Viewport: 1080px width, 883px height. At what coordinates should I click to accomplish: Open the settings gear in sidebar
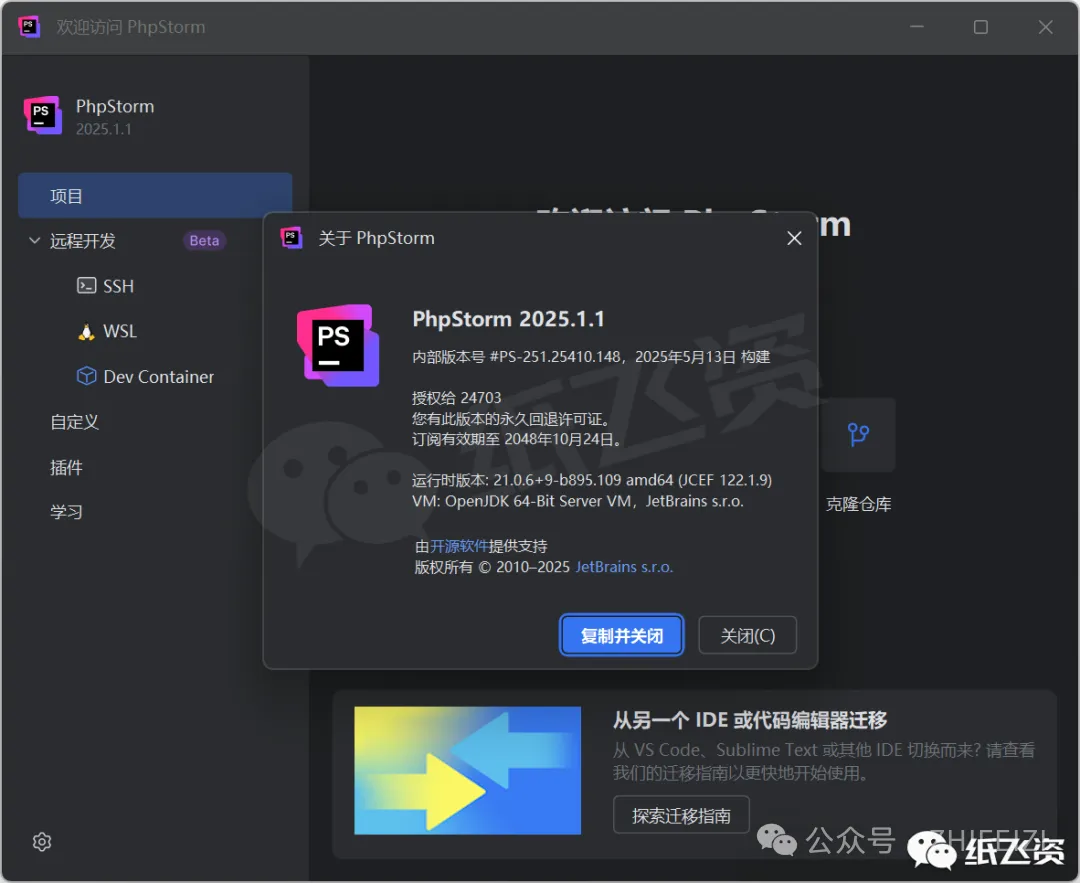[x=42, y=842]
